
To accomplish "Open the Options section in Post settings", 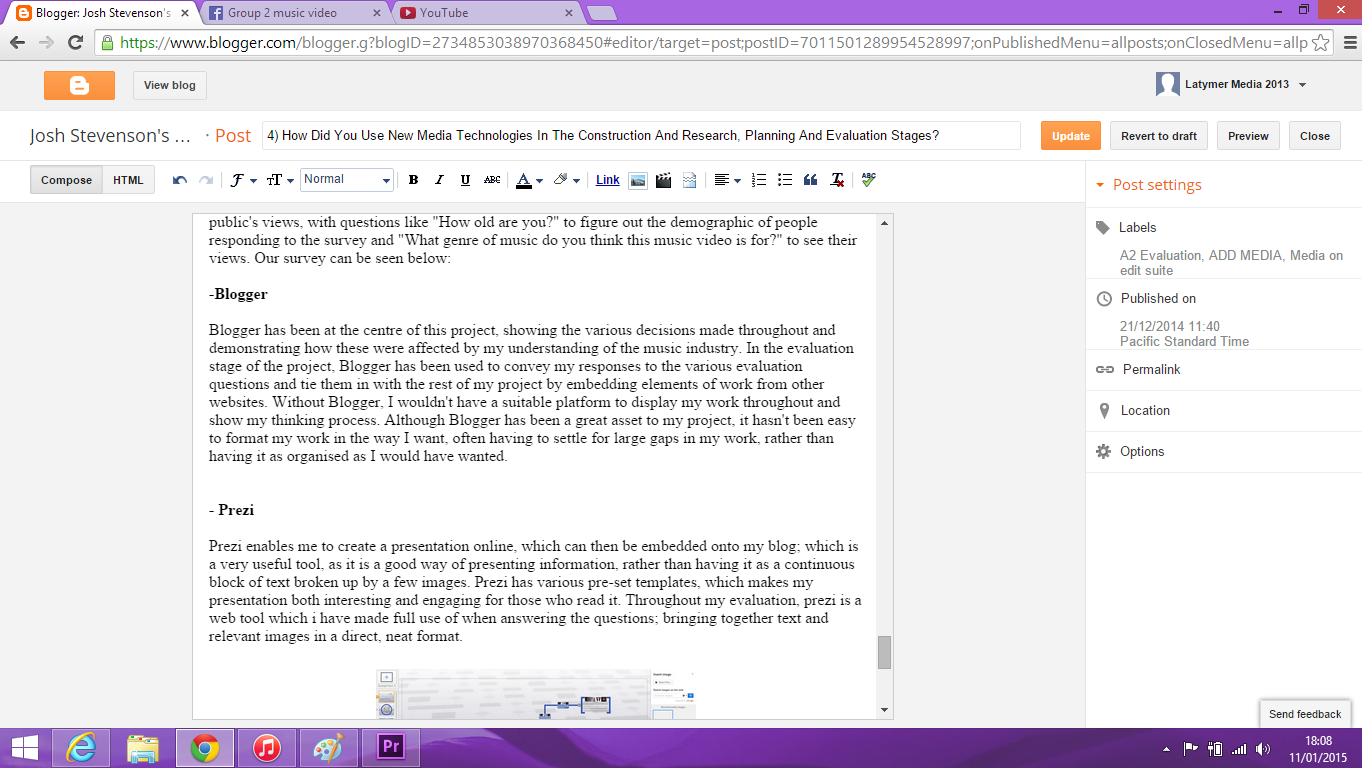I will (1142, 452).
